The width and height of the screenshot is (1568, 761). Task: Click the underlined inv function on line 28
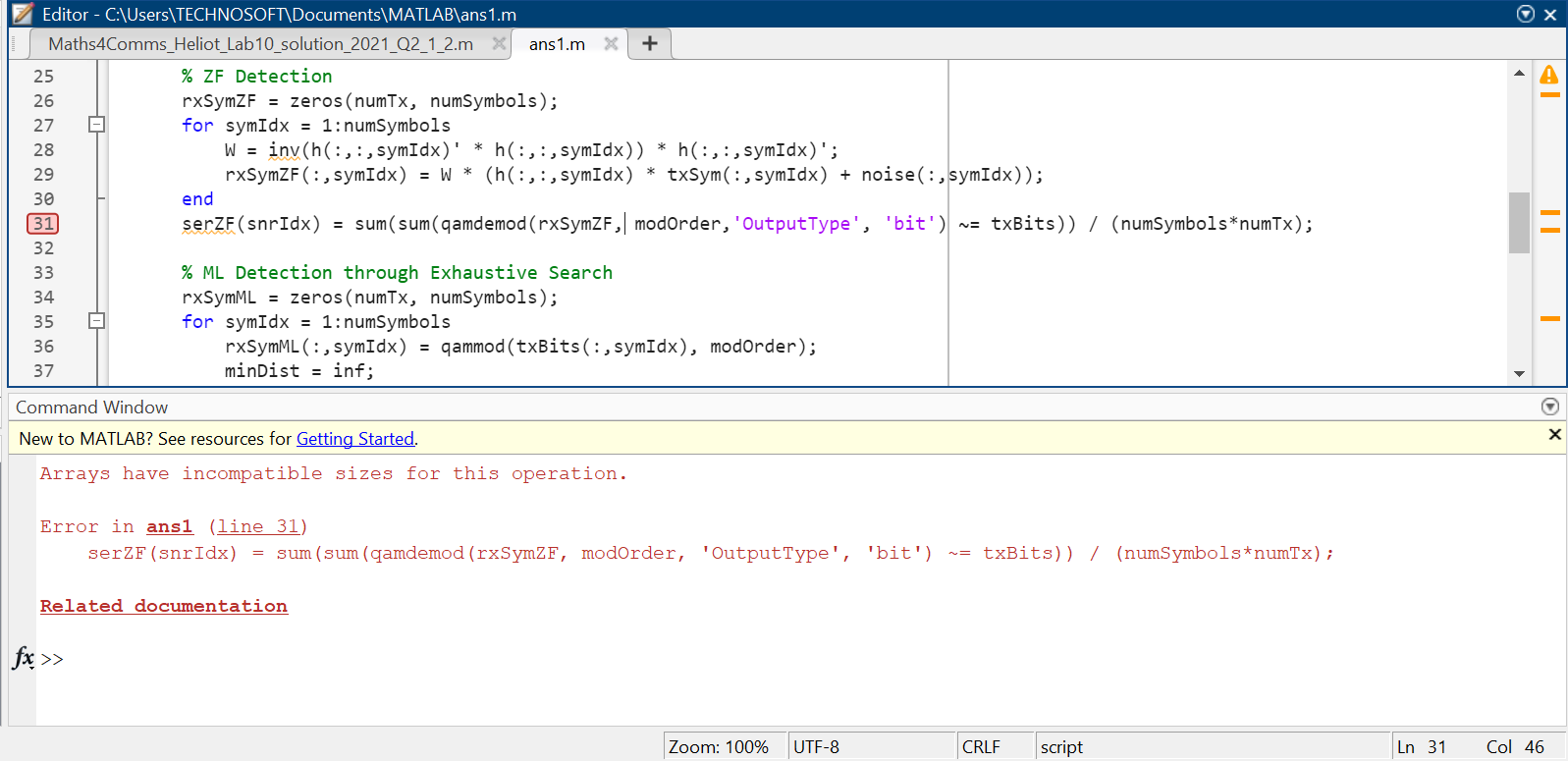coord(284,150)
